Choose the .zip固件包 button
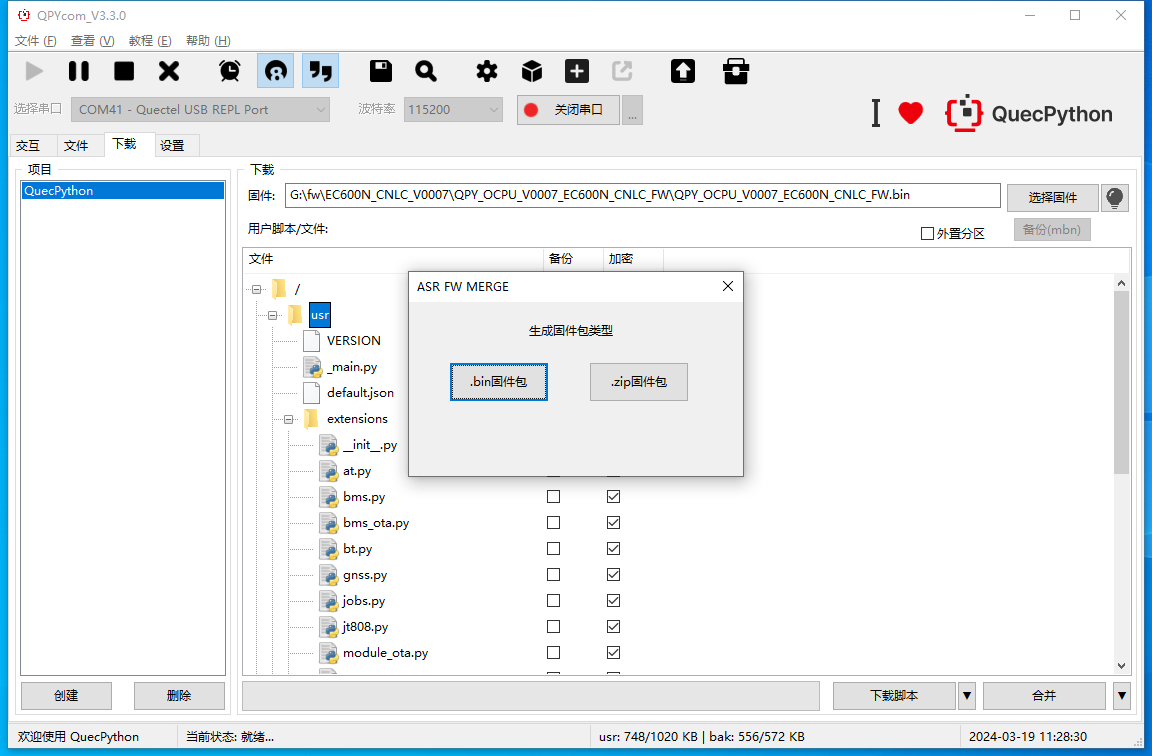1152x756 pixels. coord(638,382)
